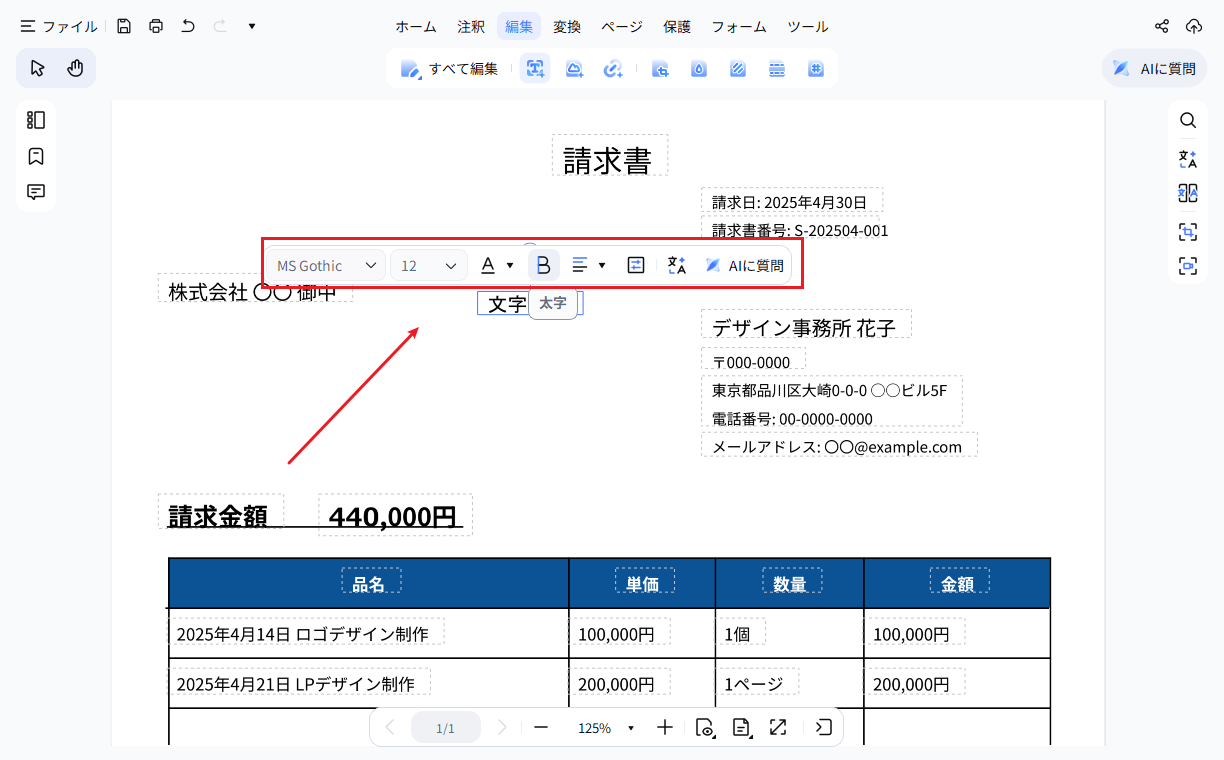Click the 品名 table header

pos(370,584)
